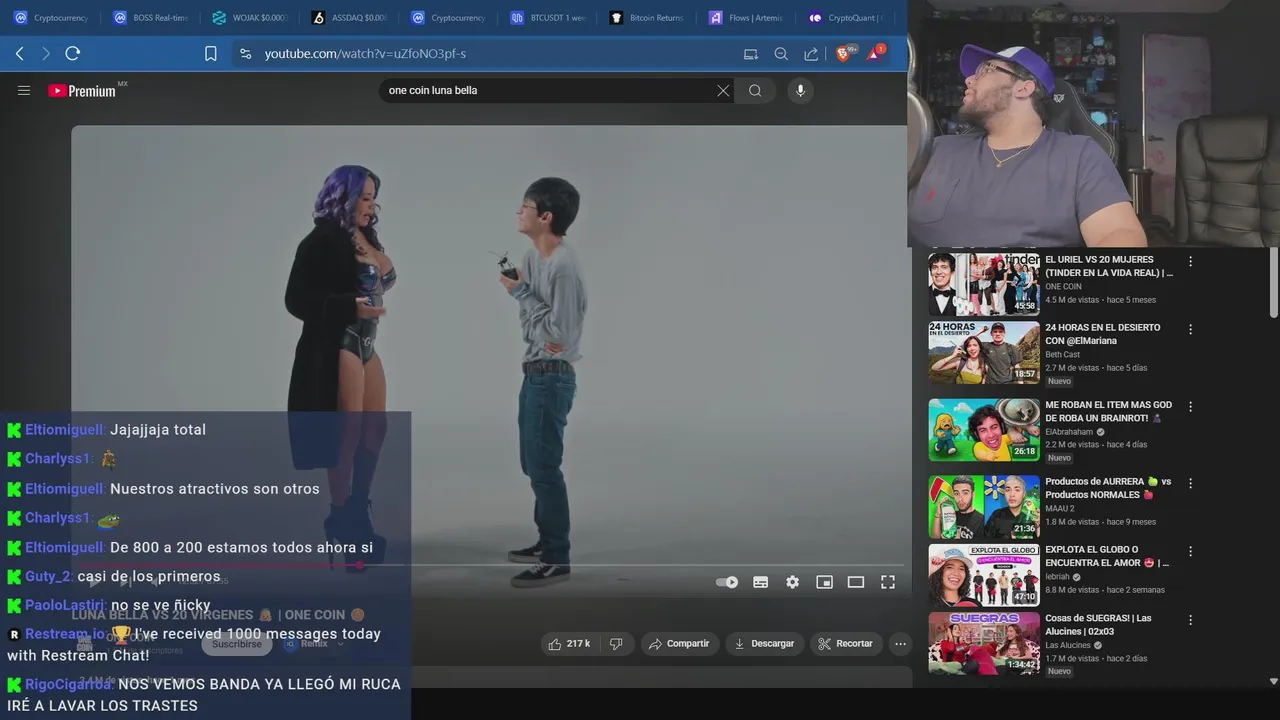This screenshot has width=1280, height=720.
Task: Switch to ASSDAQ $0.00 browser tab
Action: [349, 18]
